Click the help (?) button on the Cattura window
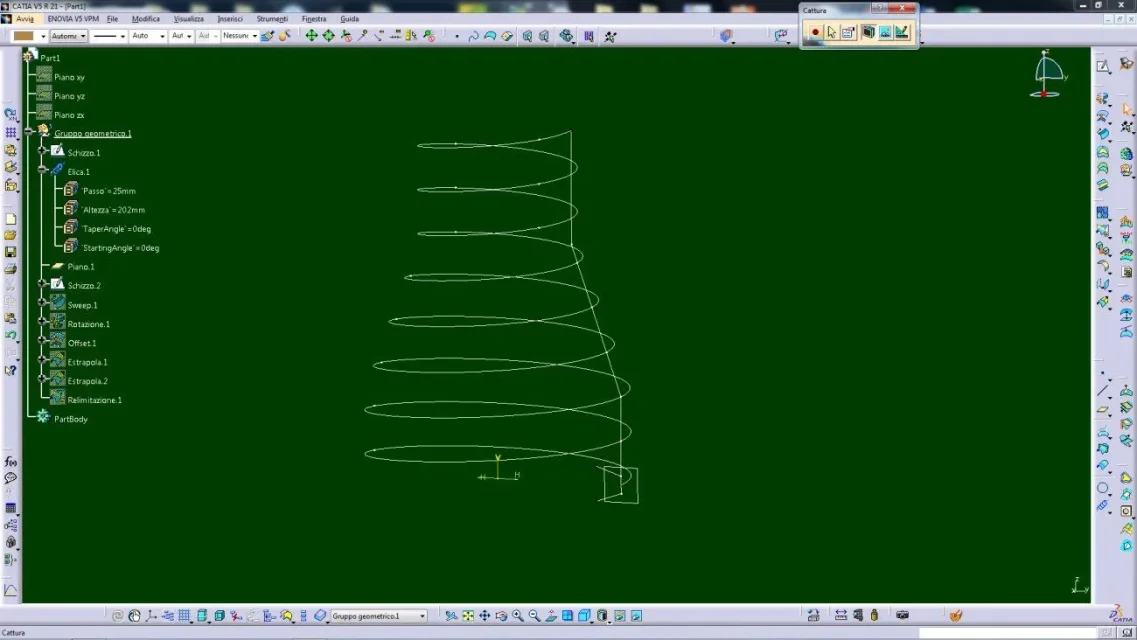Viewport: 1137px width, 640px height. click(880, 8)
